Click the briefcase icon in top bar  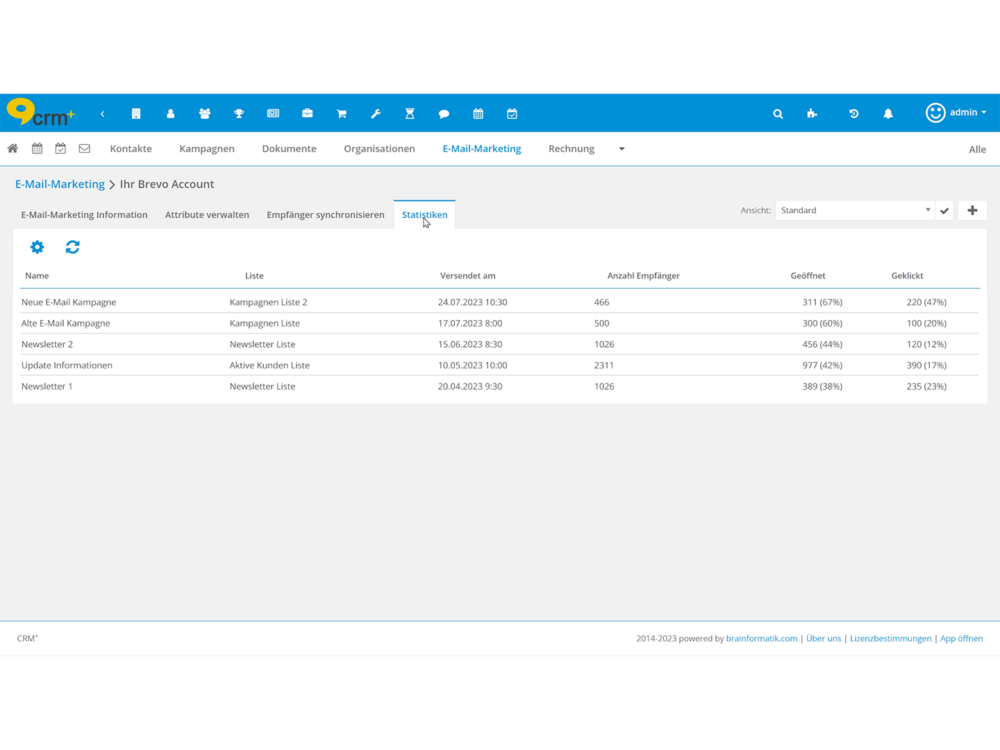(x=307, y=114)
